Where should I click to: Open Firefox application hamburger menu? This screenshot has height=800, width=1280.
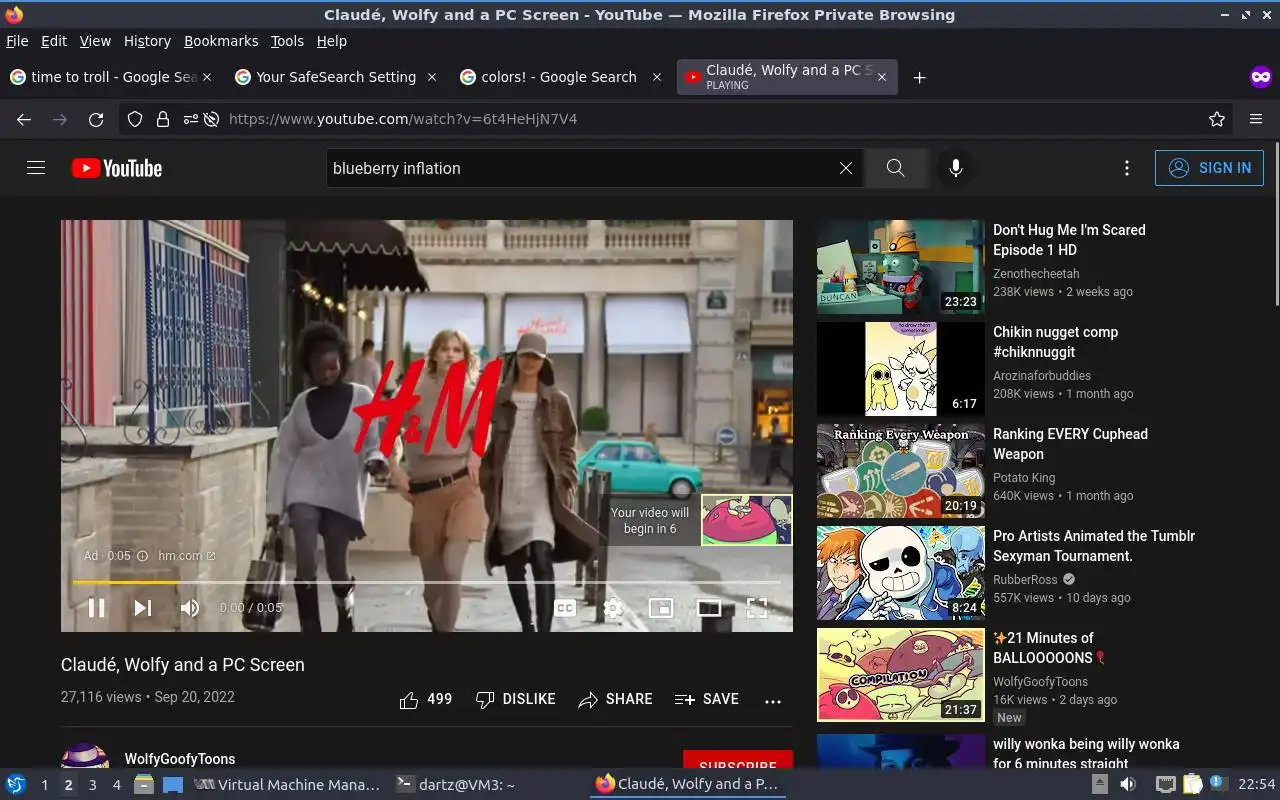pyautogui.click(x=1256, y=119)
